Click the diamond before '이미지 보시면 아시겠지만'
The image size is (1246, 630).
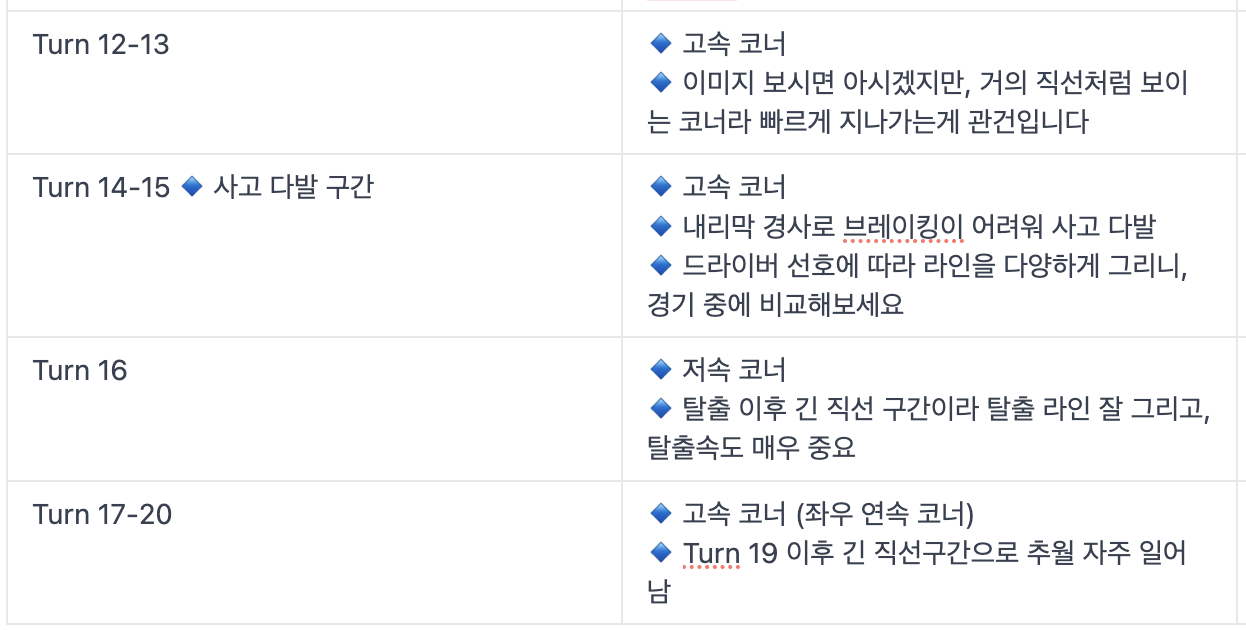pos(659,82)
